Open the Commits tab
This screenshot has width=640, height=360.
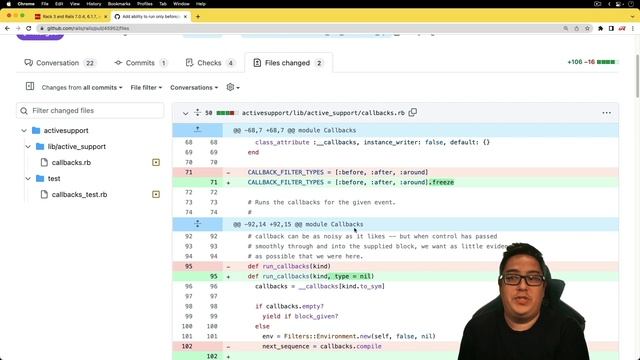pyautogui.click(x=140, y=63)
